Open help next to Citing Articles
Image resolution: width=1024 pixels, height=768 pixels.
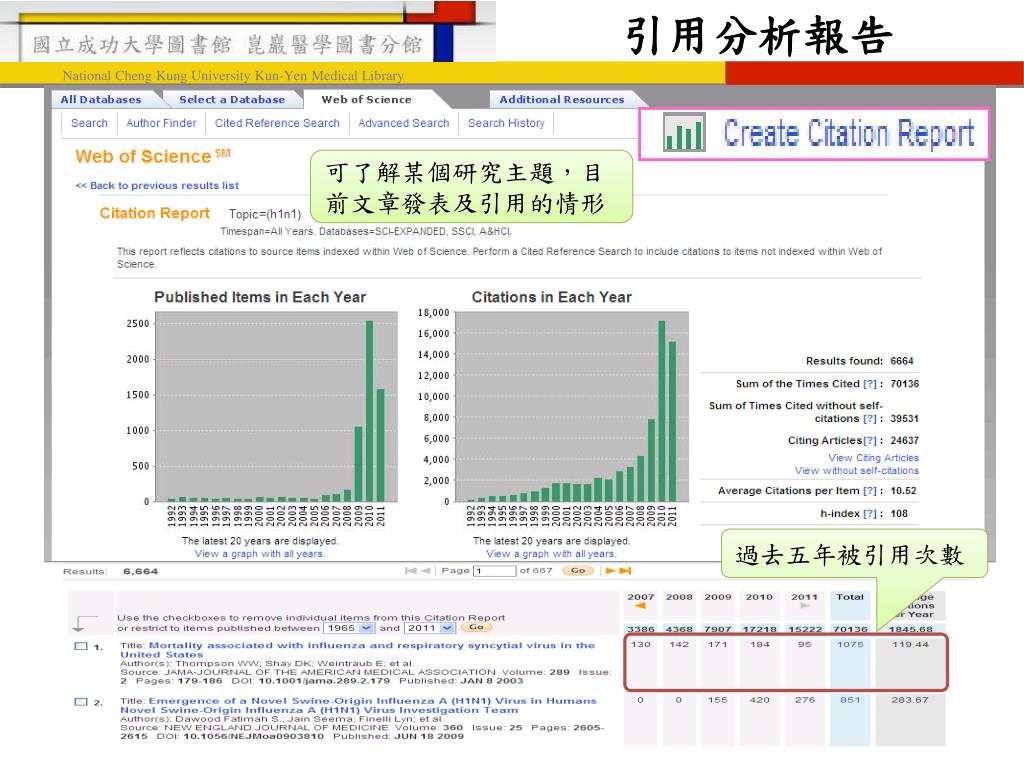[870, 441]
